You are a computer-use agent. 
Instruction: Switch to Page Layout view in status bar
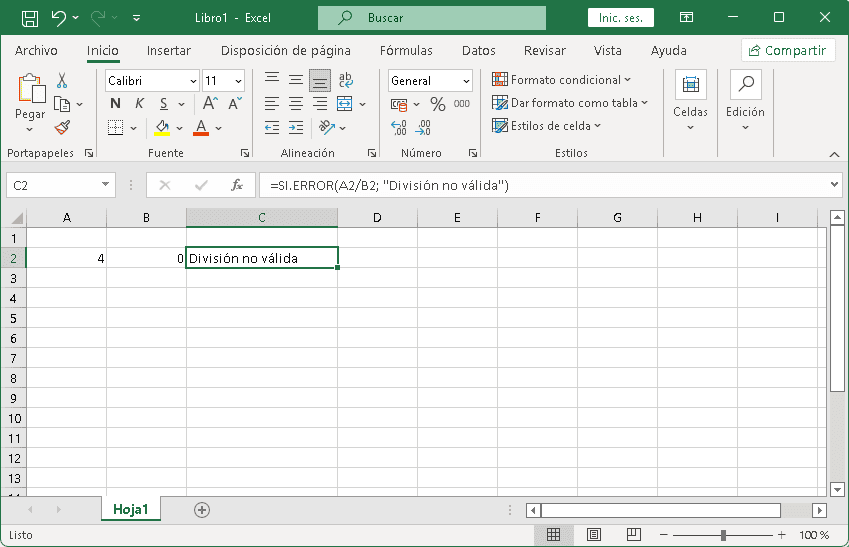coord(593,535)
